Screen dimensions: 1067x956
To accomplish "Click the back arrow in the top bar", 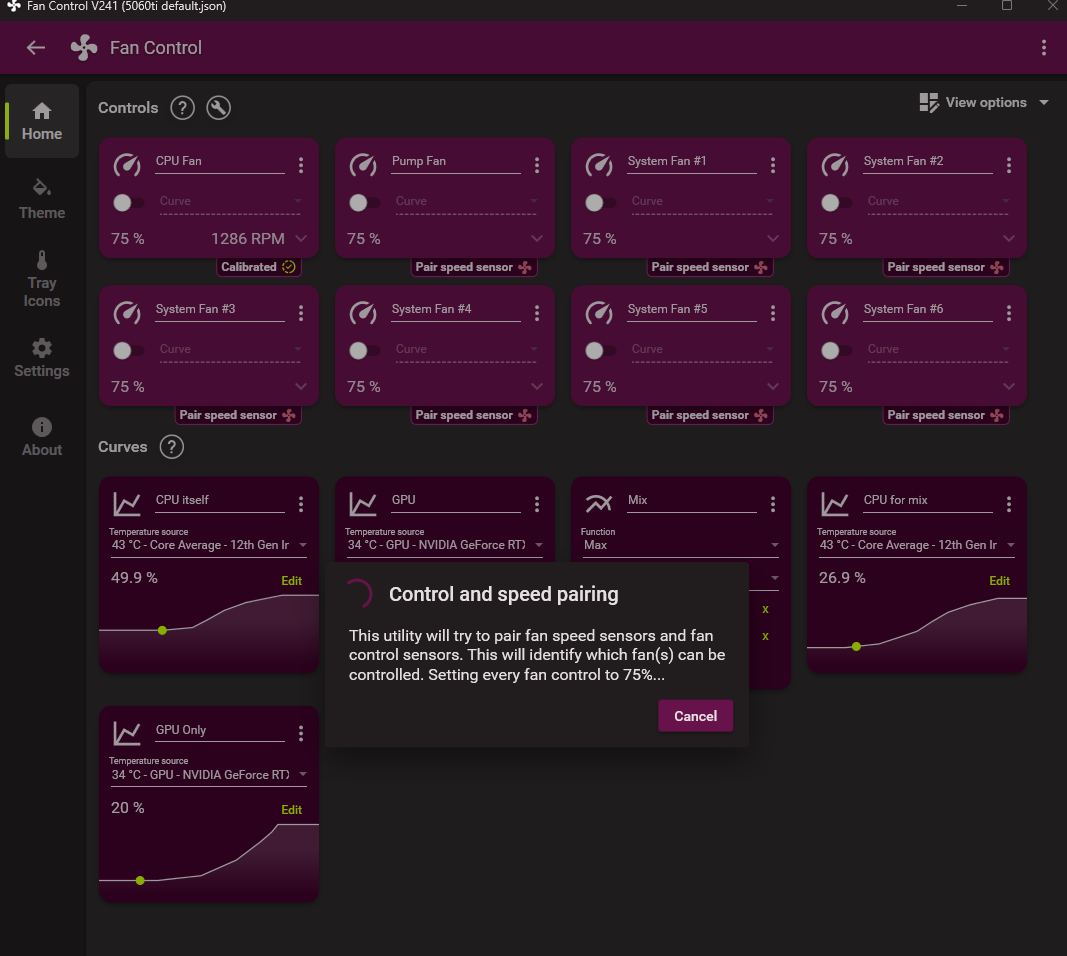I will (36, 47).
